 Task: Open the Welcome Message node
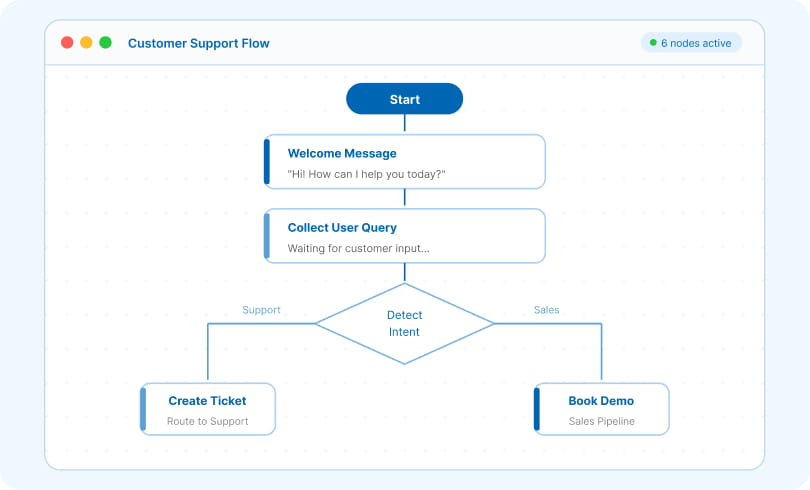point(404,162)
